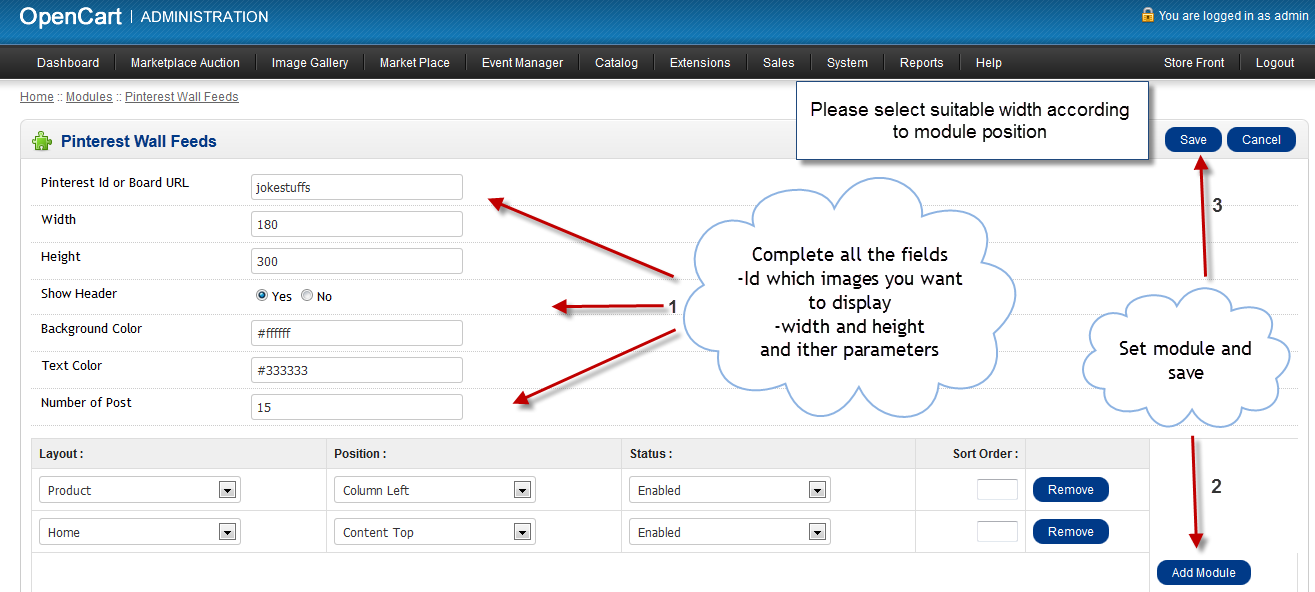The height and width of the screenshot is (592, 1315).
Task: Open the Catalog menu
Action: (616, 63)
